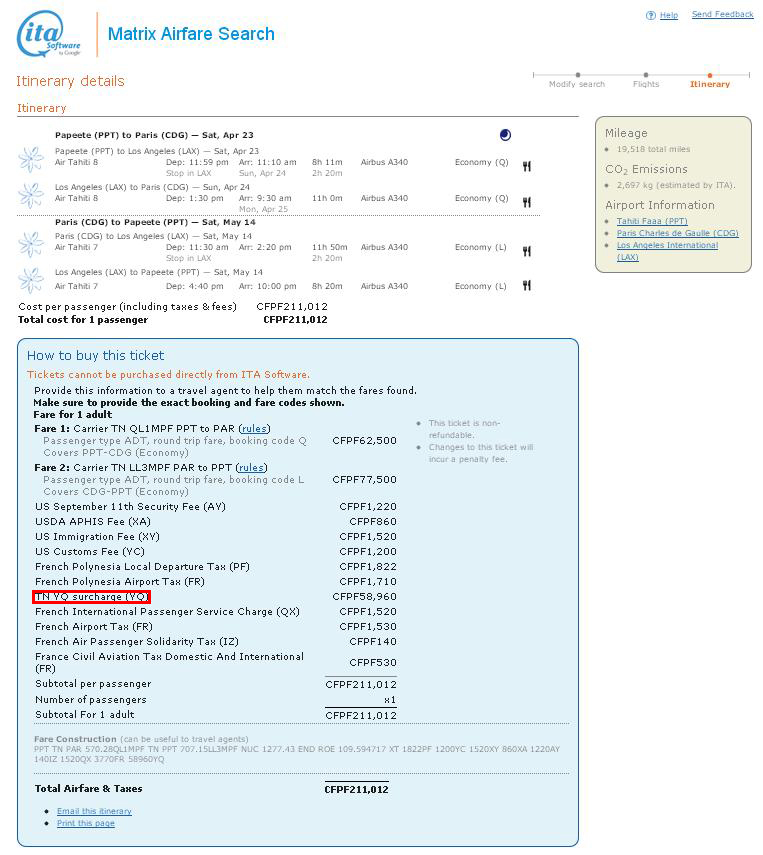The width and height of the screenshot is (763, 855).
Task: Click Email this itinerary link
Action: pos(94,811)
